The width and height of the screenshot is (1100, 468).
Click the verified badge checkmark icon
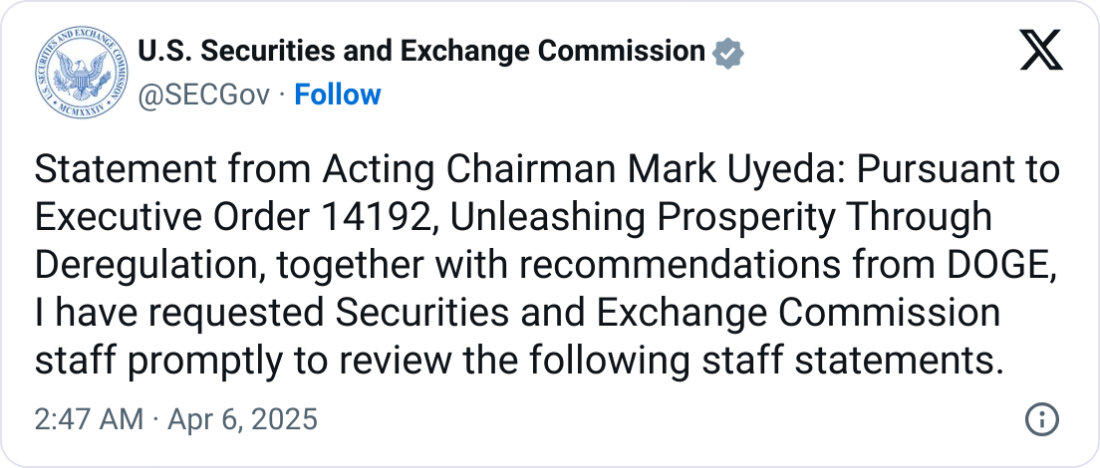tap(728, 52)
